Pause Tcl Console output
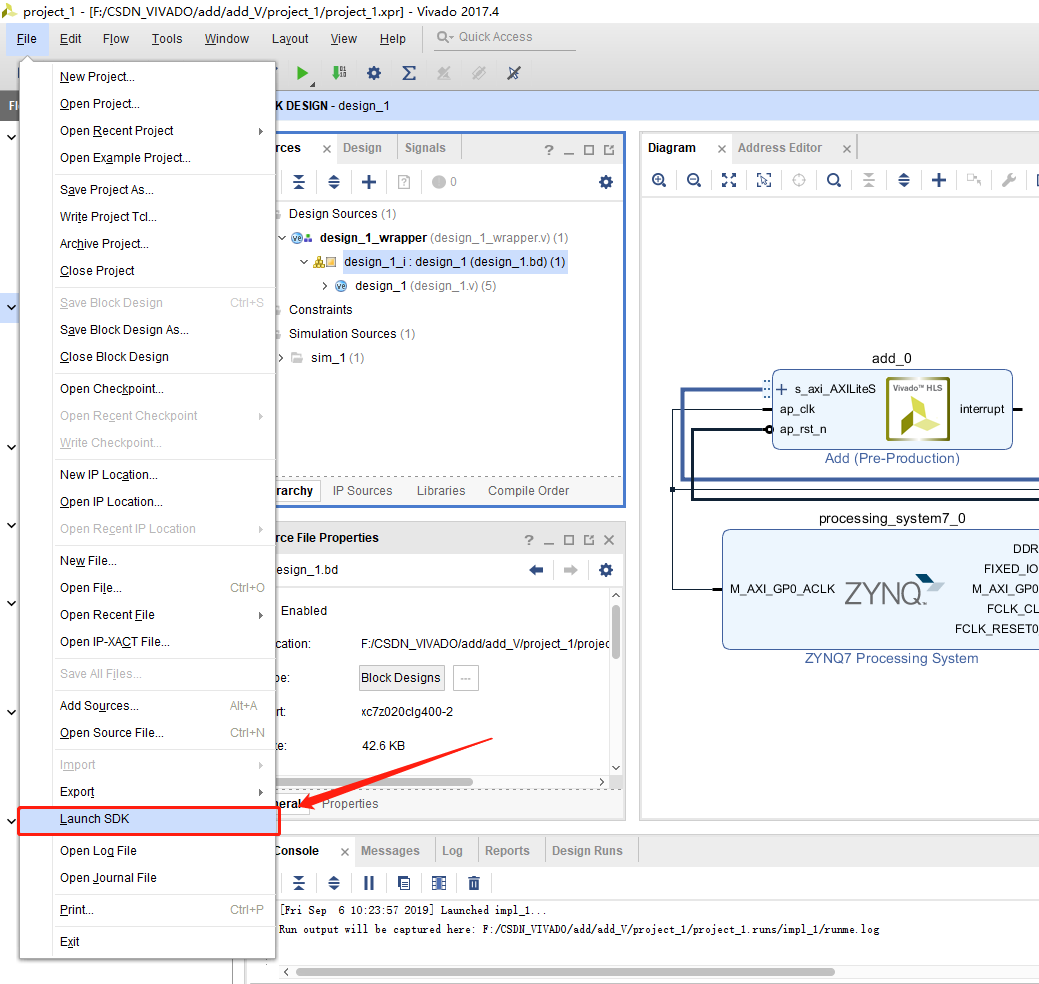The image size is (1039, 984). click(369, 883)
